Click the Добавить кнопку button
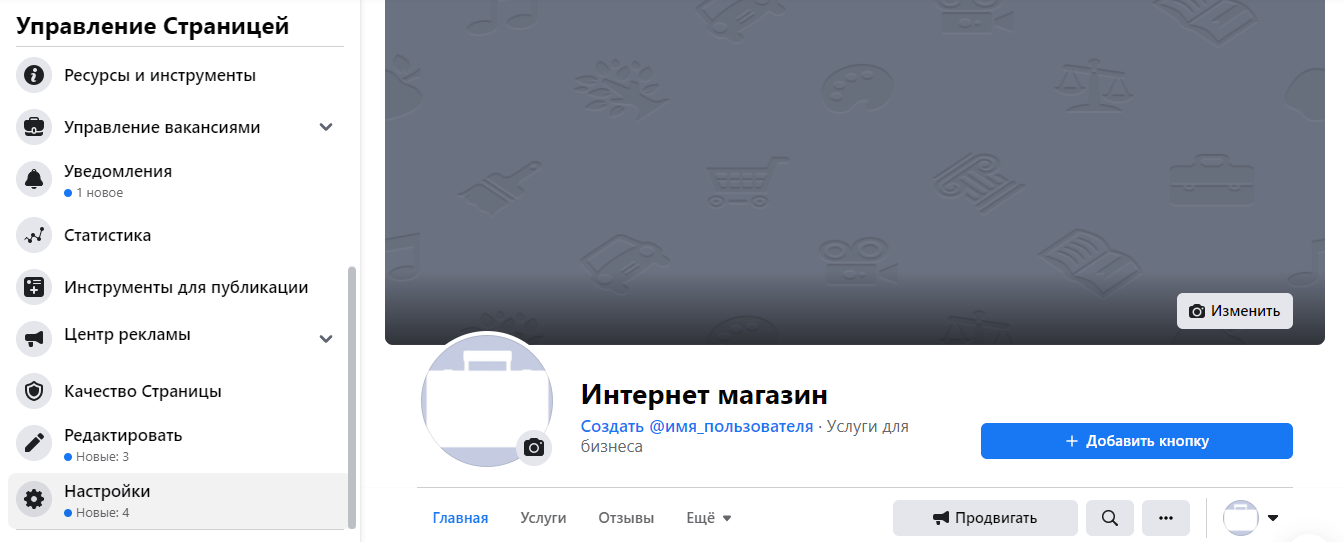Screen dimensions: 1344x542 tap(1136, 441)
